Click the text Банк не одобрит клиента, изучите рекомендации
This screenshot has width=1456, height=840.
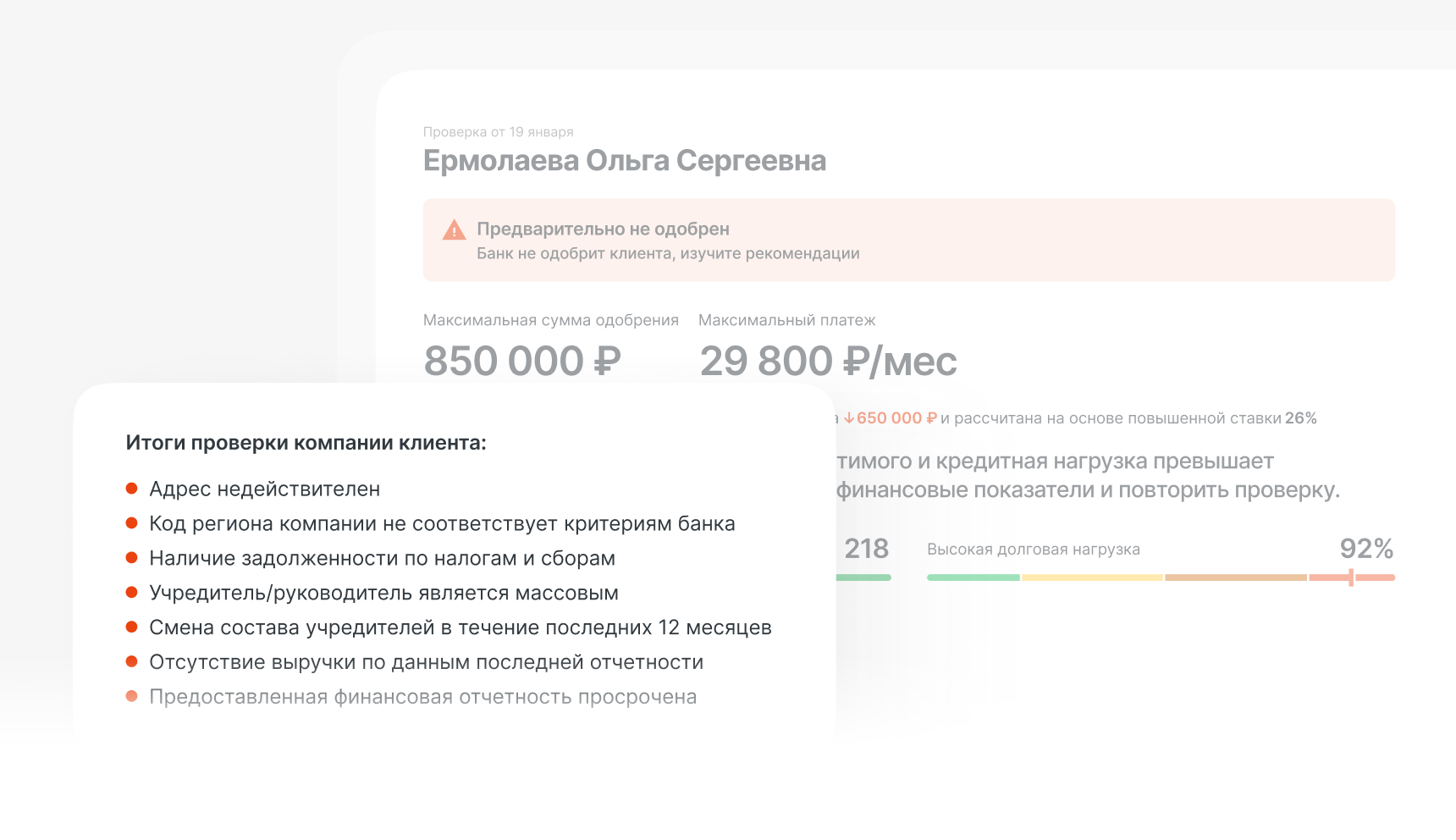[x=668, y=253]
